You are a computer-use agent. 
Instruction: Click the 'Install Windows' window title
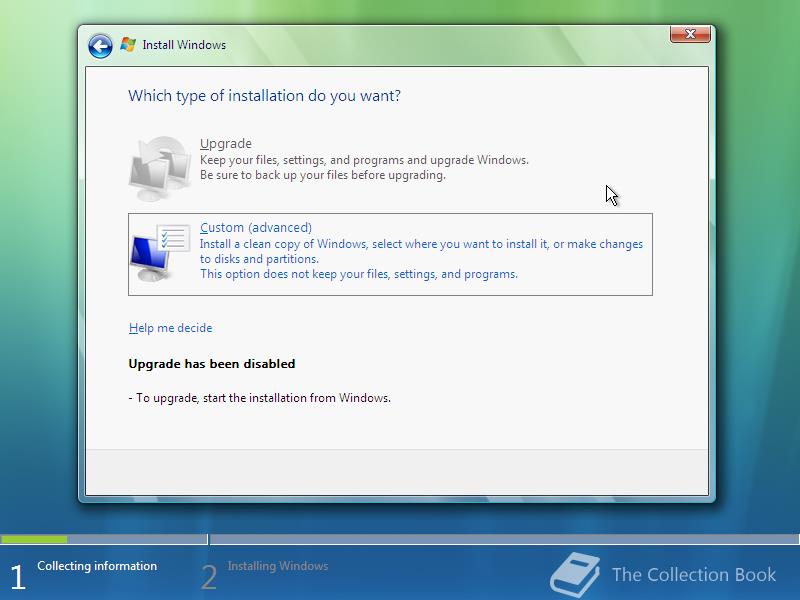(x=184, y=45)
